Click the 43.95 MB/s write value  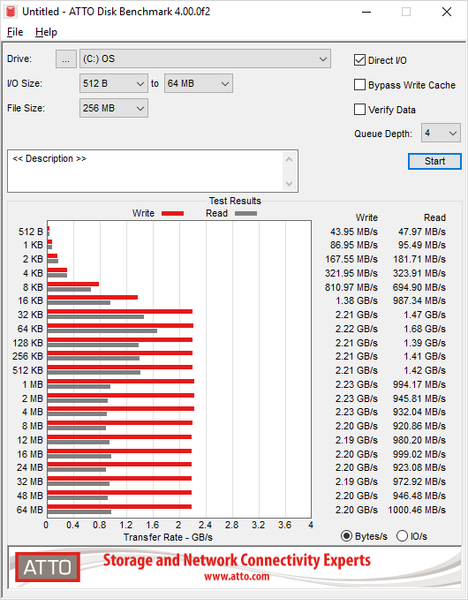click(x=354, y=232)
